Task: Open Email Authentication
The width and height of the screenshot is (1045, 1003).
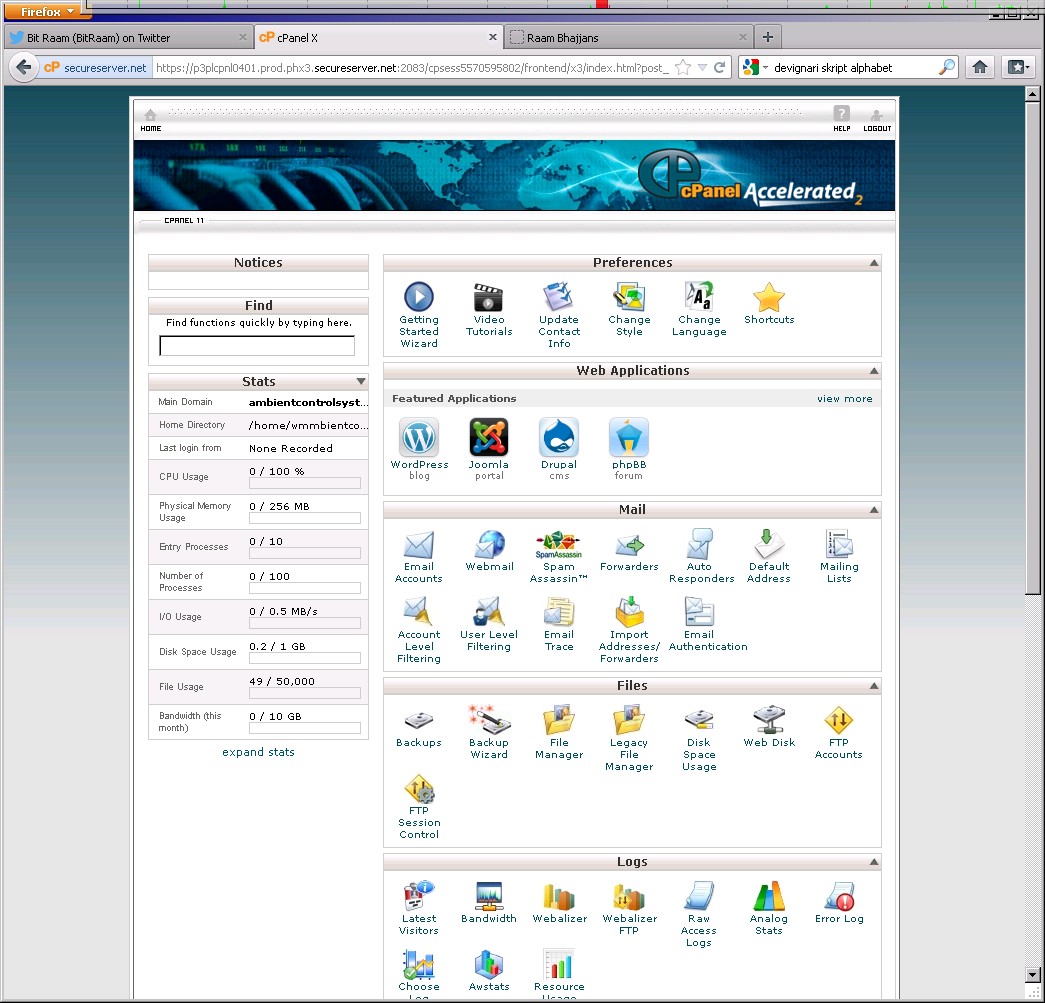Action: tap(708, 624)
